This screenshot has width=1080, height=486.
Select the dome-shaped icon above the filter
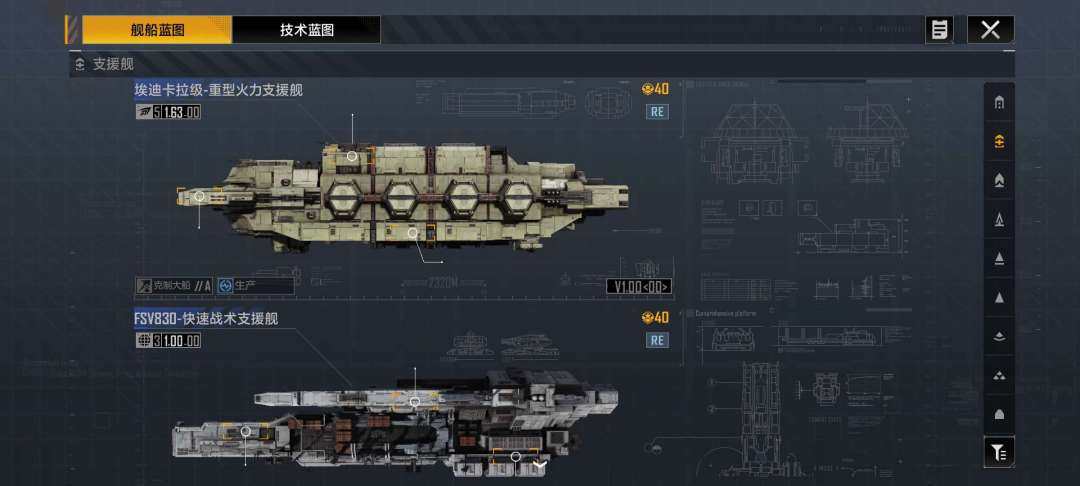pyautogui.click(x=999, y=414)
